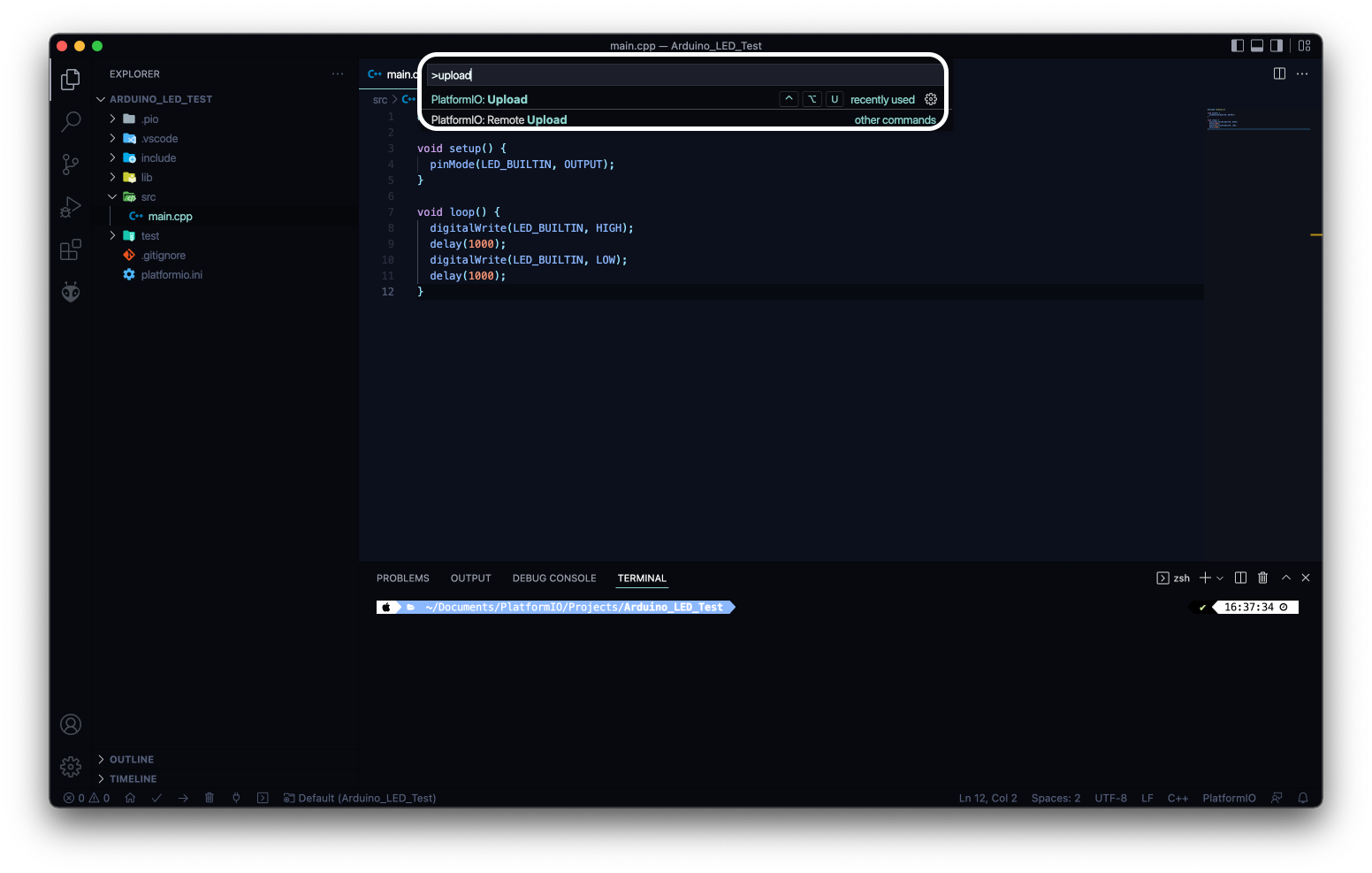Image resolution: width=1372 pixels, height=873 pixels.
Task: Run the PlatformIO: Remote Upload command
Action: point(682,119)
